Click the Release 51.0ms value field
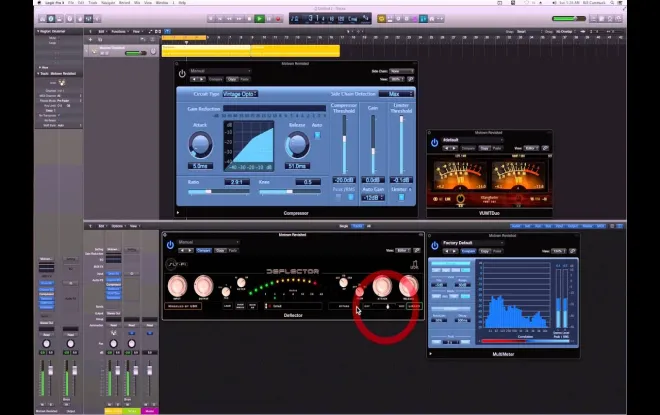This screenshot has height=415, width=660. pyautogui.click(x=297, y=166)
